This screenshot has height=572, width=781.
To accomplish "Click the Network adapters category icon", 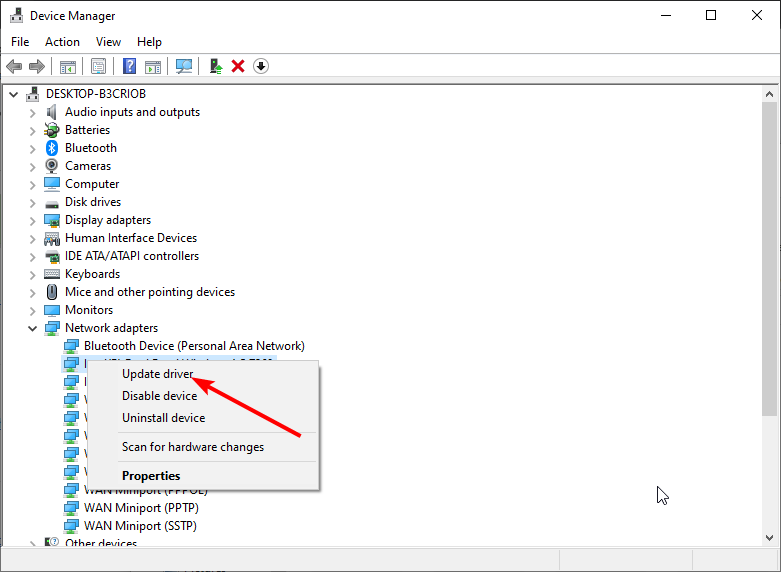I will 52,328.
